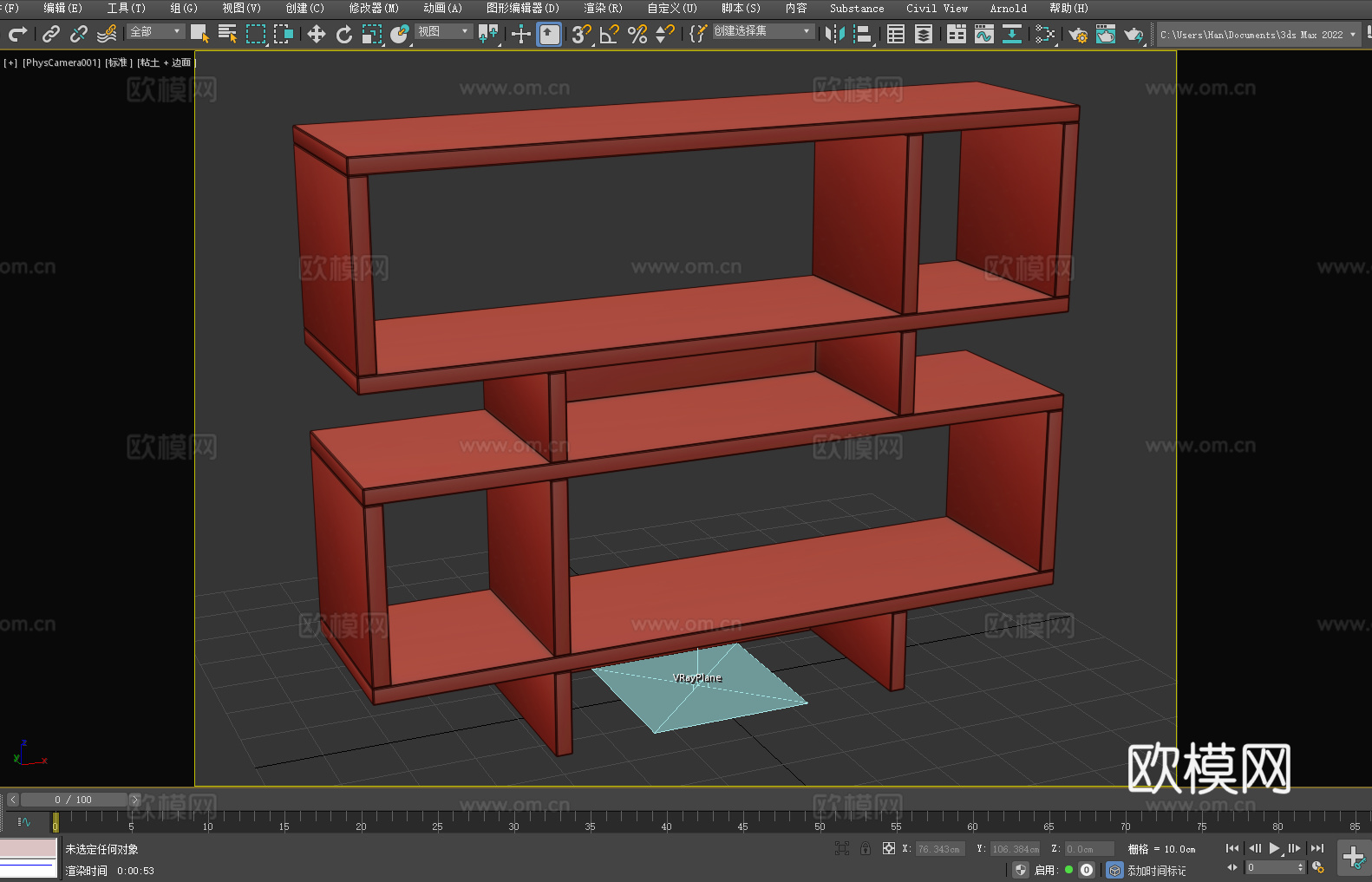Image resolution: width=1372 pixels, height=882 pixels.
Task: Toggle the Spinner Snap button
Action: point(664,34)
